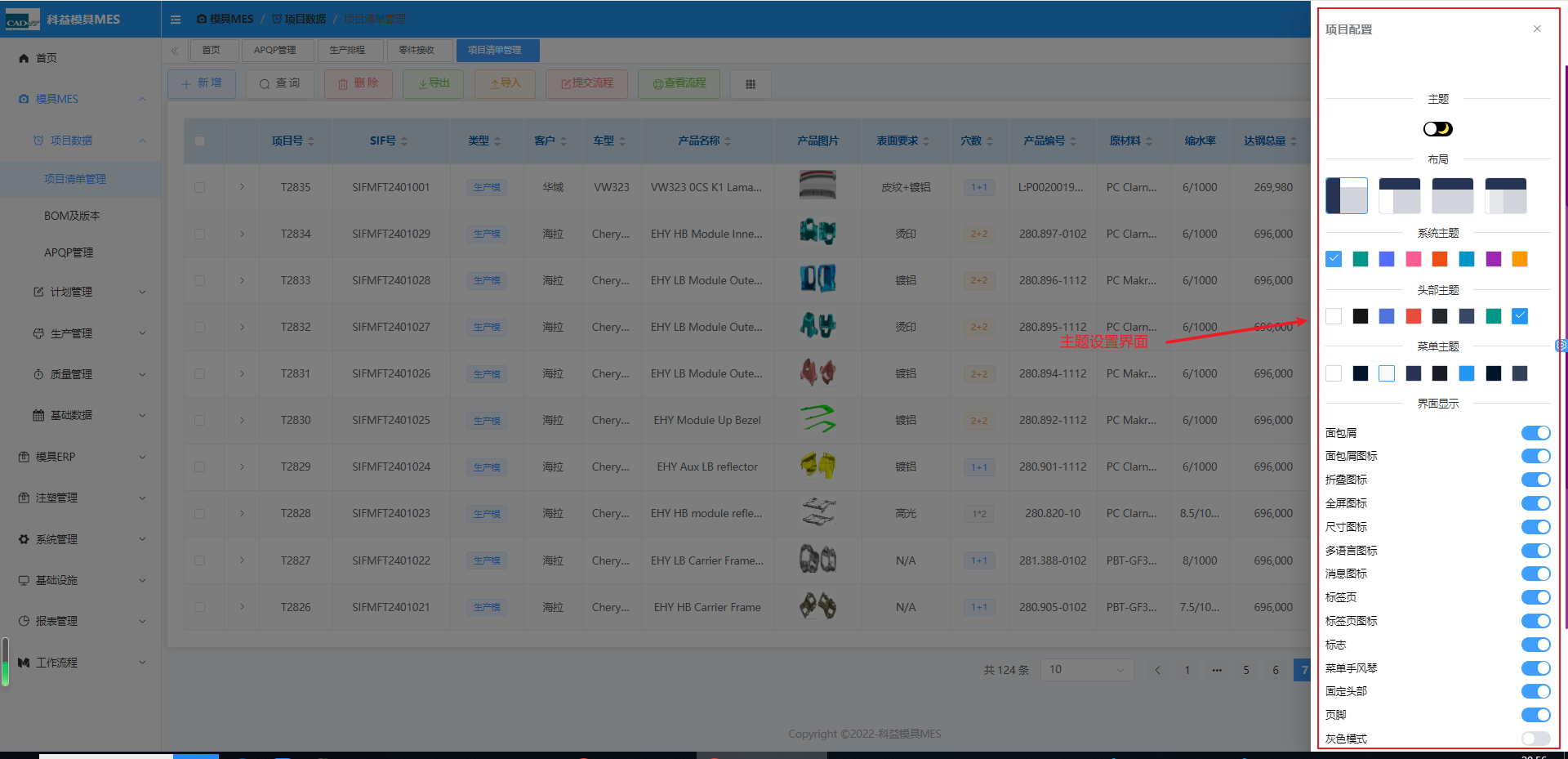Choose the third layout thumbnail option

[1452, 196]
